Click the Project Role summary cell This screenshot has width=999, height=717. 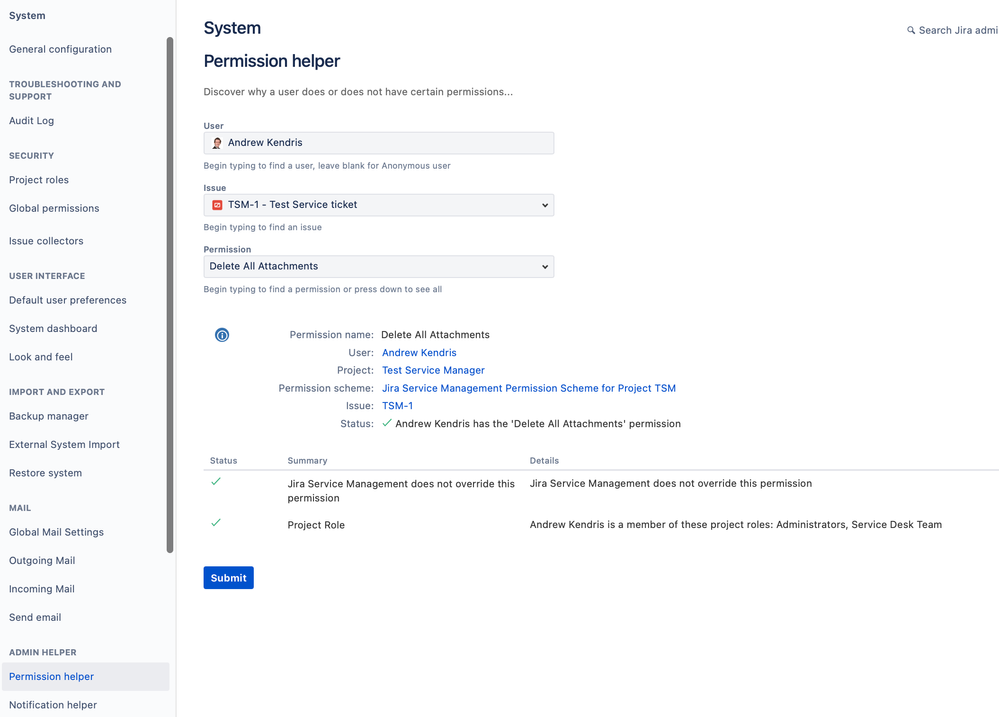[x=316, y=525]
